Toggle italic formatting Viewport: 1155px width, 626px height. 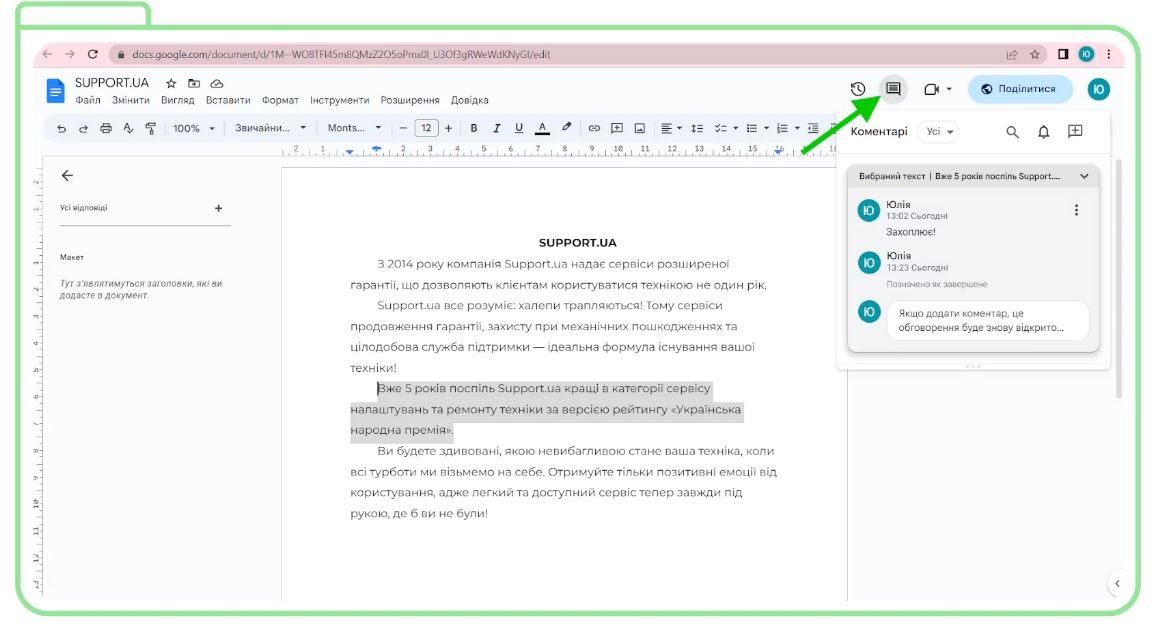pyautogui.click(x=496, y=128)
